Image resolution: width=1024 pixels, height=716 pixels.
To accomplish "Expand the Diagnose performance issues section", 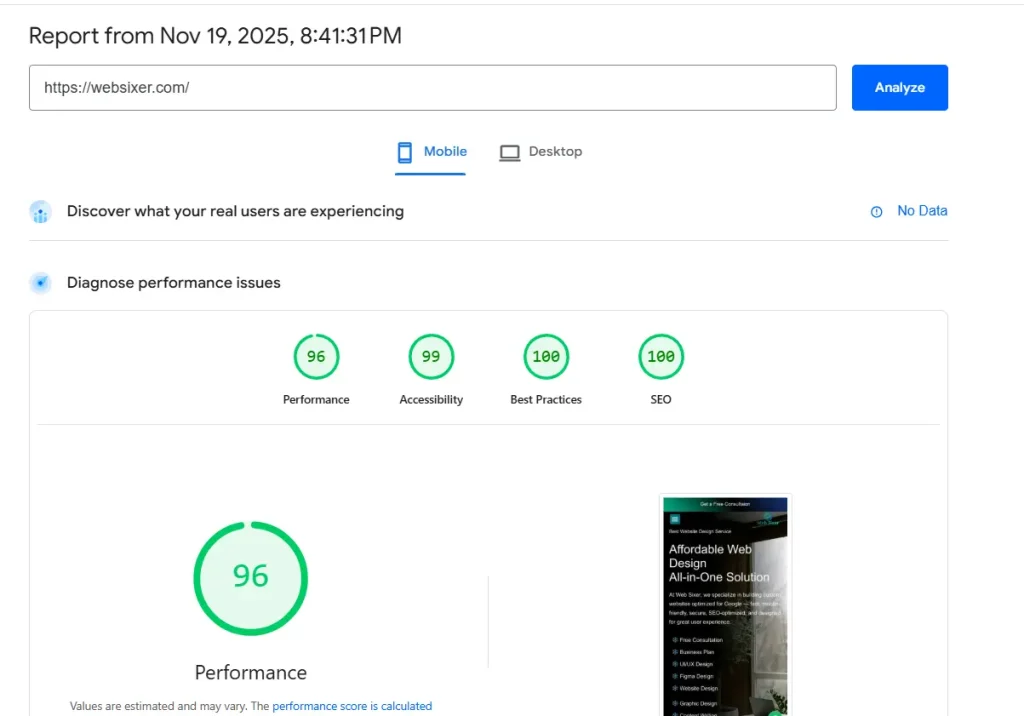I will [172, 282].
